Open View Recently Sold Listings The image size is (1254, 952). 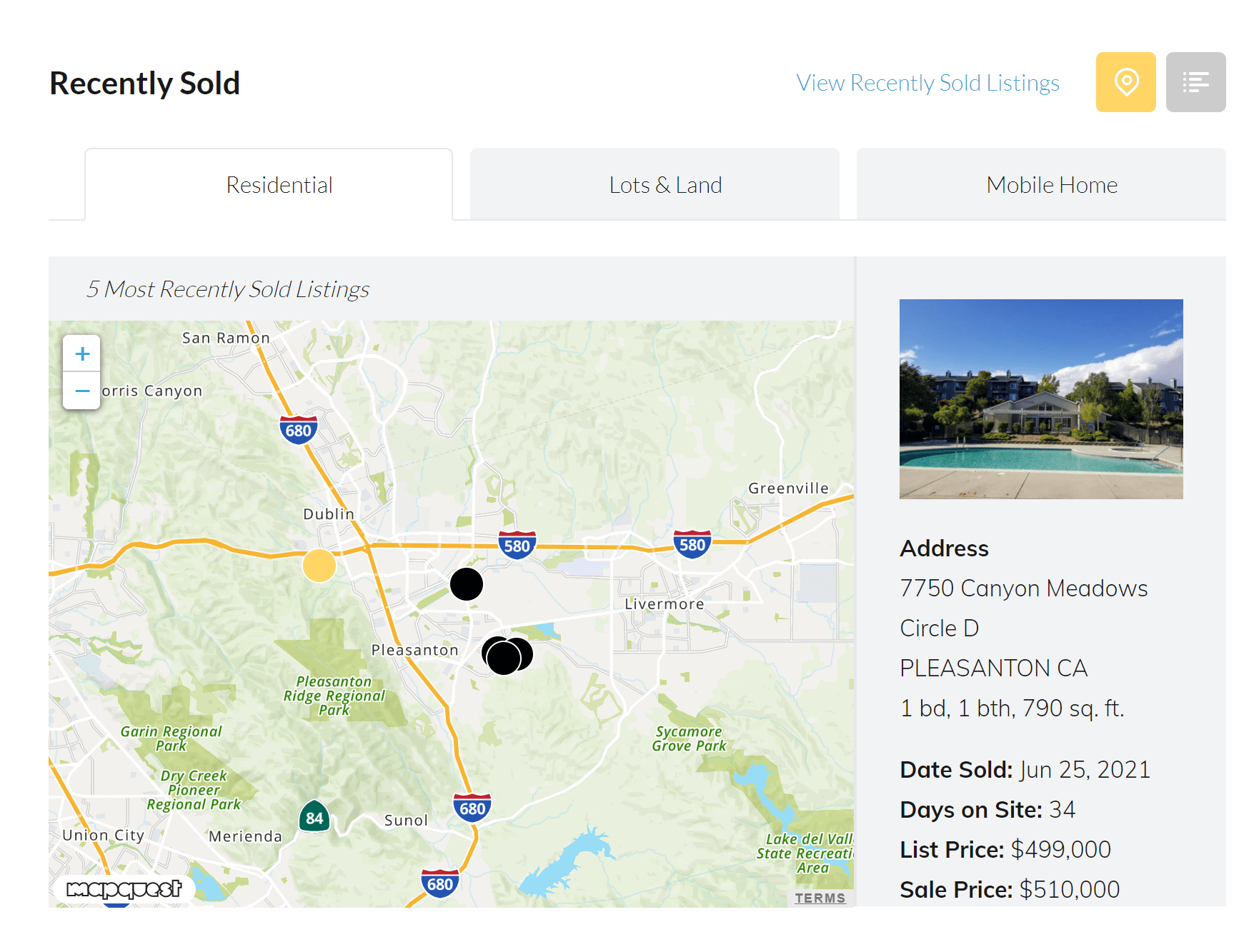[927, 82]
